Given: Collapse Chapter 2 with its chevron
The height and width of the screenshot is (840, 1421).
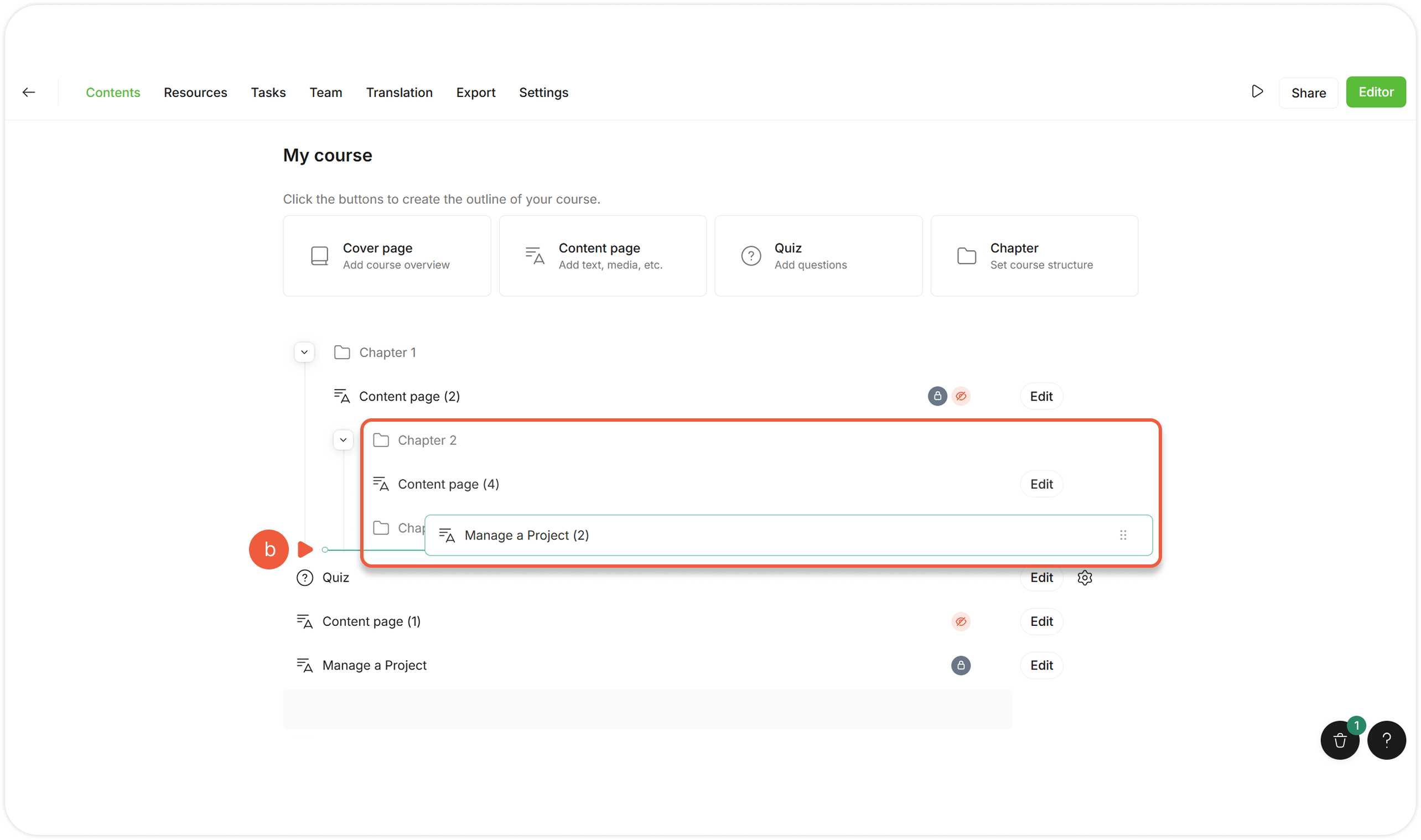Looking at the screenshot, I should pyautogui.click(x=343, y=440).
